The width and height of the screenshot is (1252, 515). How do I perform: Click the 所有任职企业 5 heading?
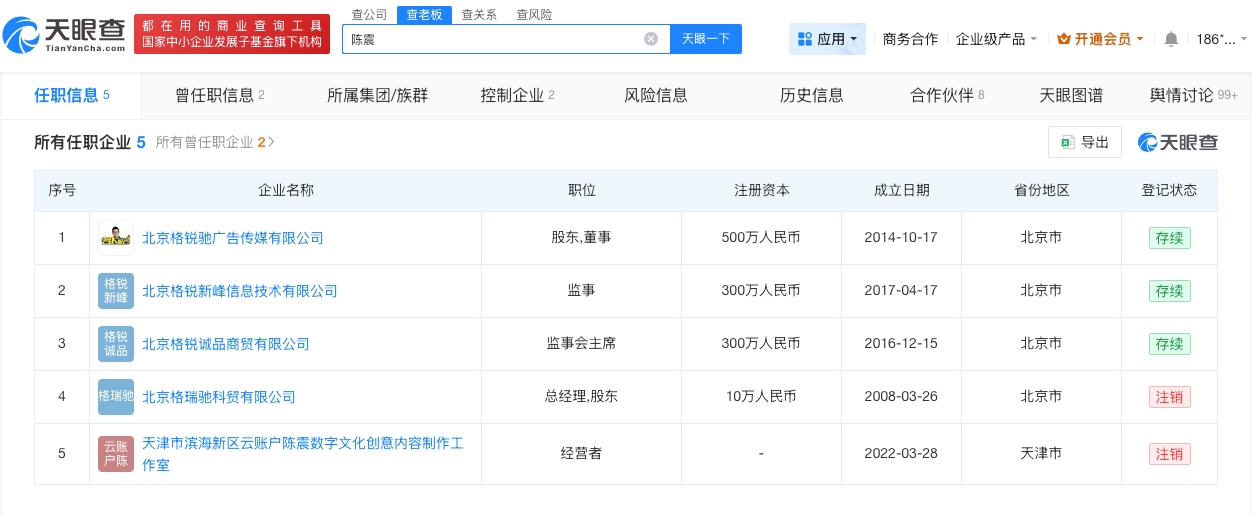90,142
